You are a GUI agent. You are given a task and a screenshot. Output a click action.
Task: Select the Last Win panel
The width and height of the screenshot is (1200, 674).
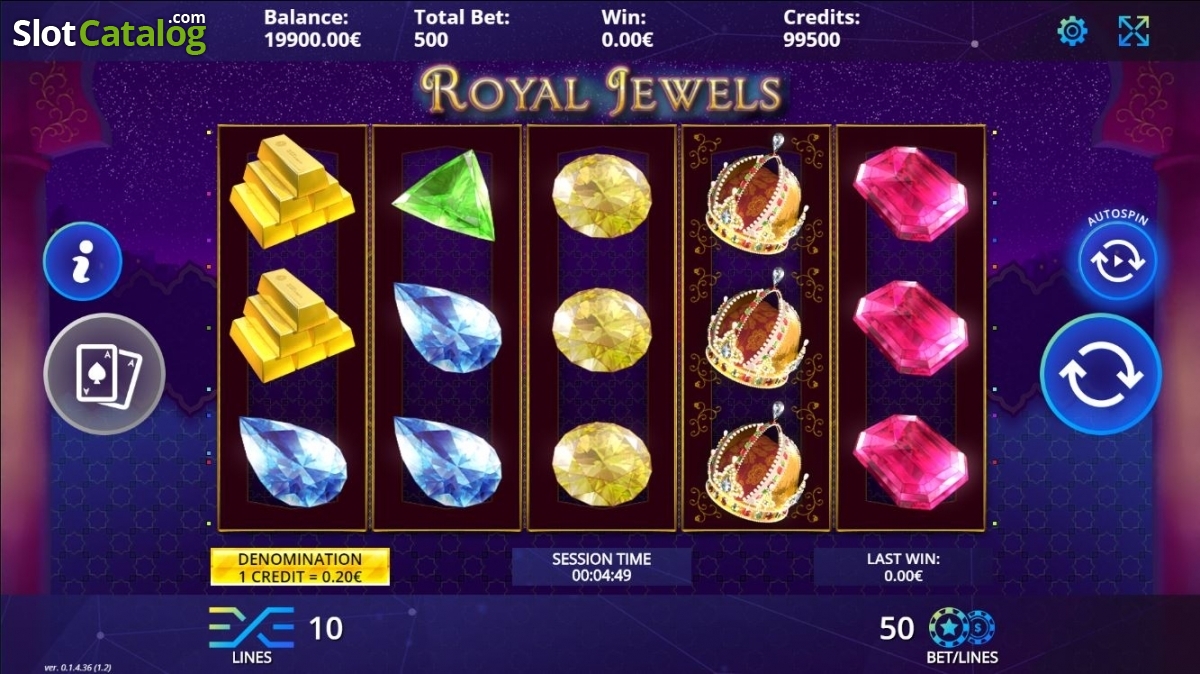(x=903, y=567)
